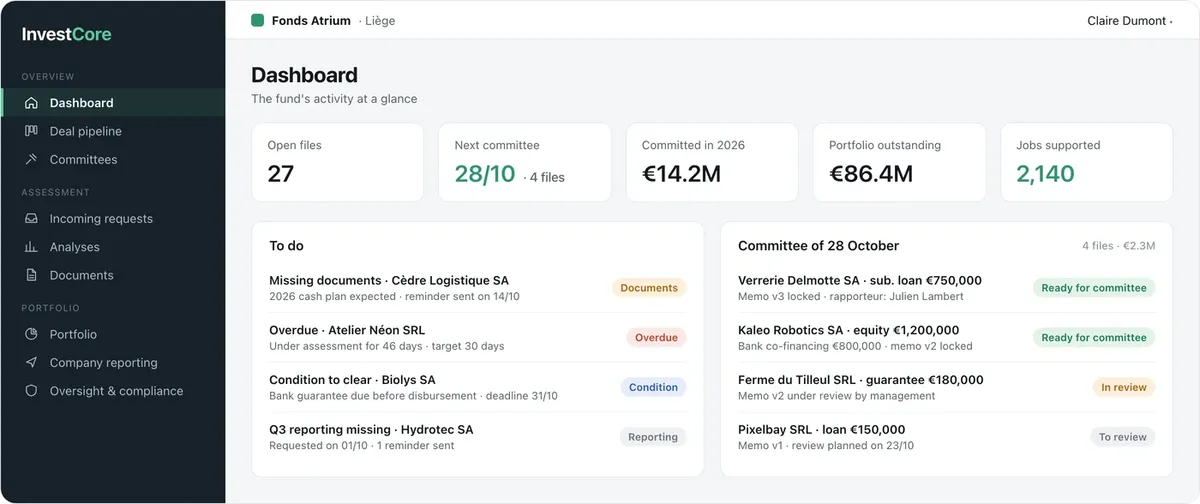This screenshot has height=504, width=1200.
Task: Click the Dashboard home icon
Action: coord(31,103)
